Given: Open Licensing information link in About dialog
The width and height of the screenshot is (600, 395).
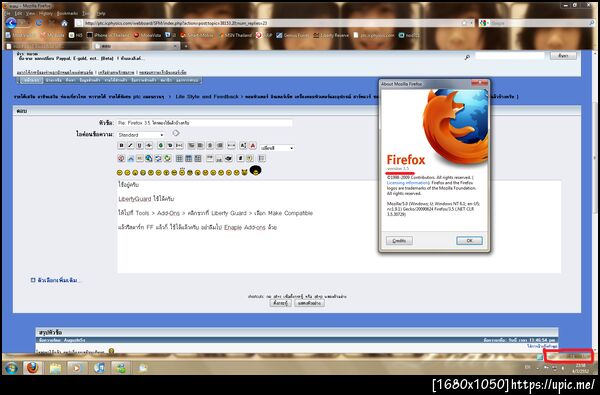Looking at the screenshot, I should pyautogui.click(x=408, y=183).
